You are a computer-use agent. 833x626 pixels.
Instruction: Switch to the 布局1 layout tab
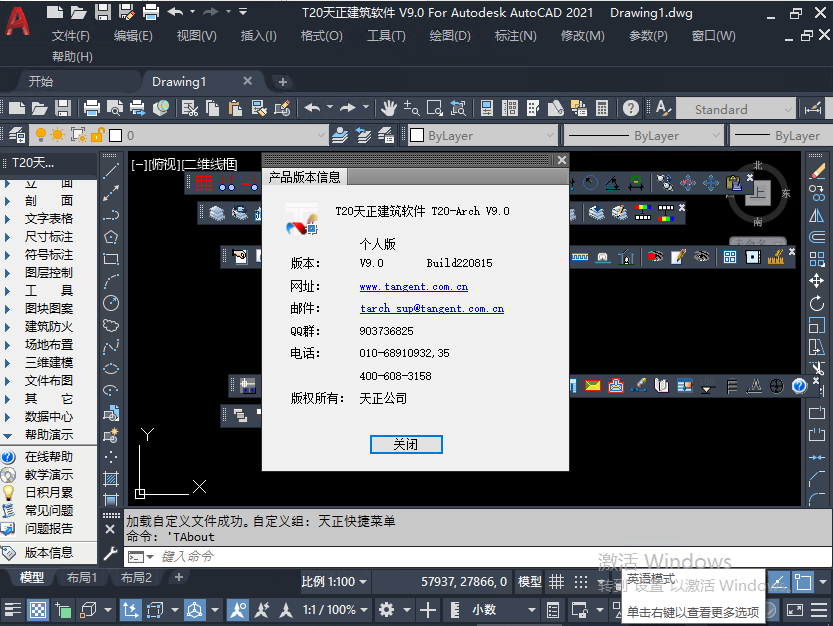(82, 578)
